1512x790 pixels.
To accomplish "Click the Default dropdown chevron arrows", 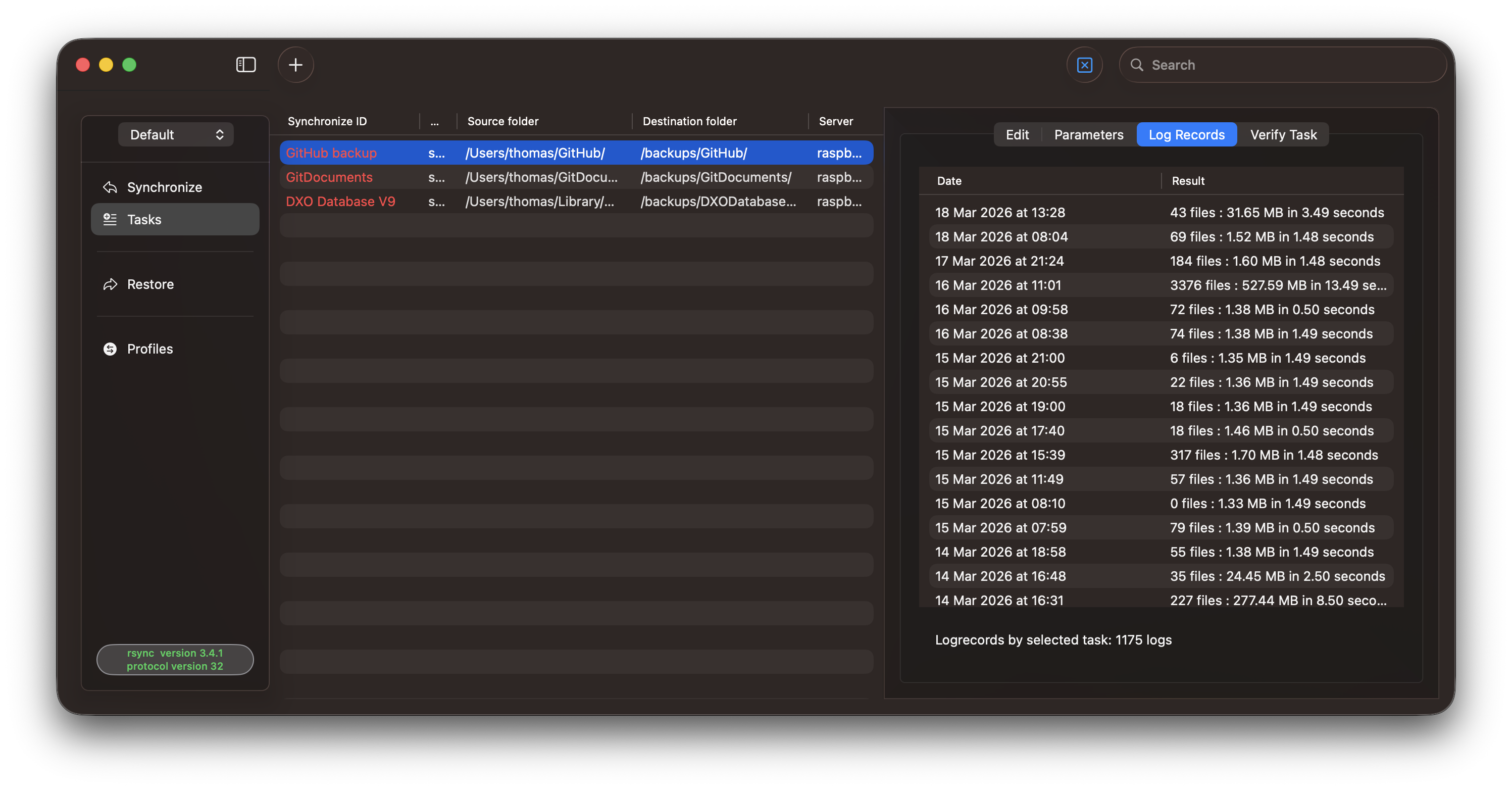I will click(x=220, y=134).
